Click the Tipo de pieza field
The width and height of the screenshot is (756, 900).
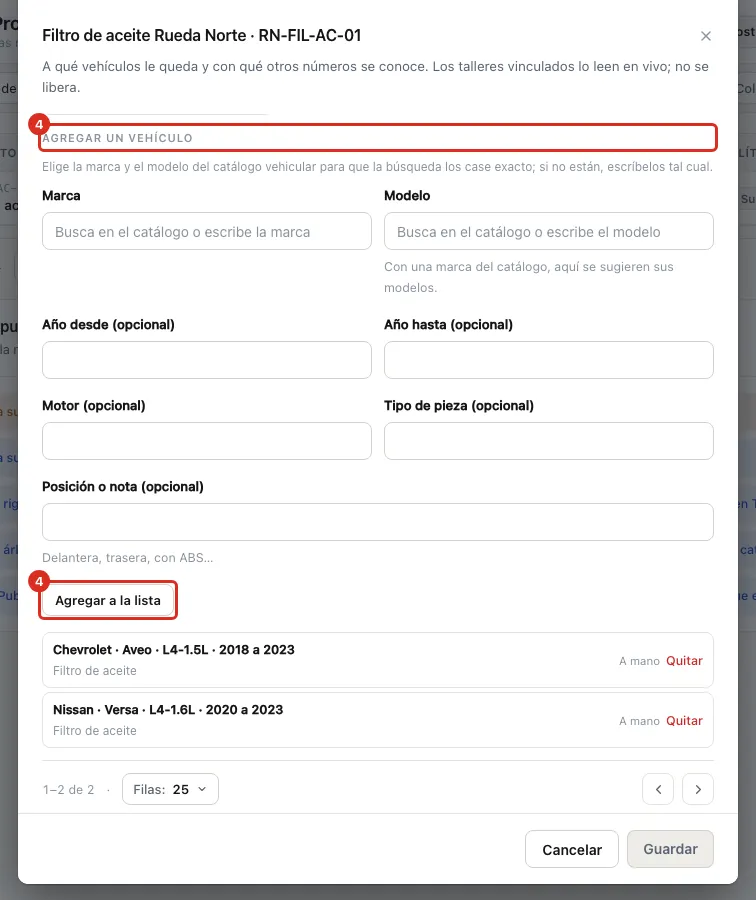click(x=549, y=441)
